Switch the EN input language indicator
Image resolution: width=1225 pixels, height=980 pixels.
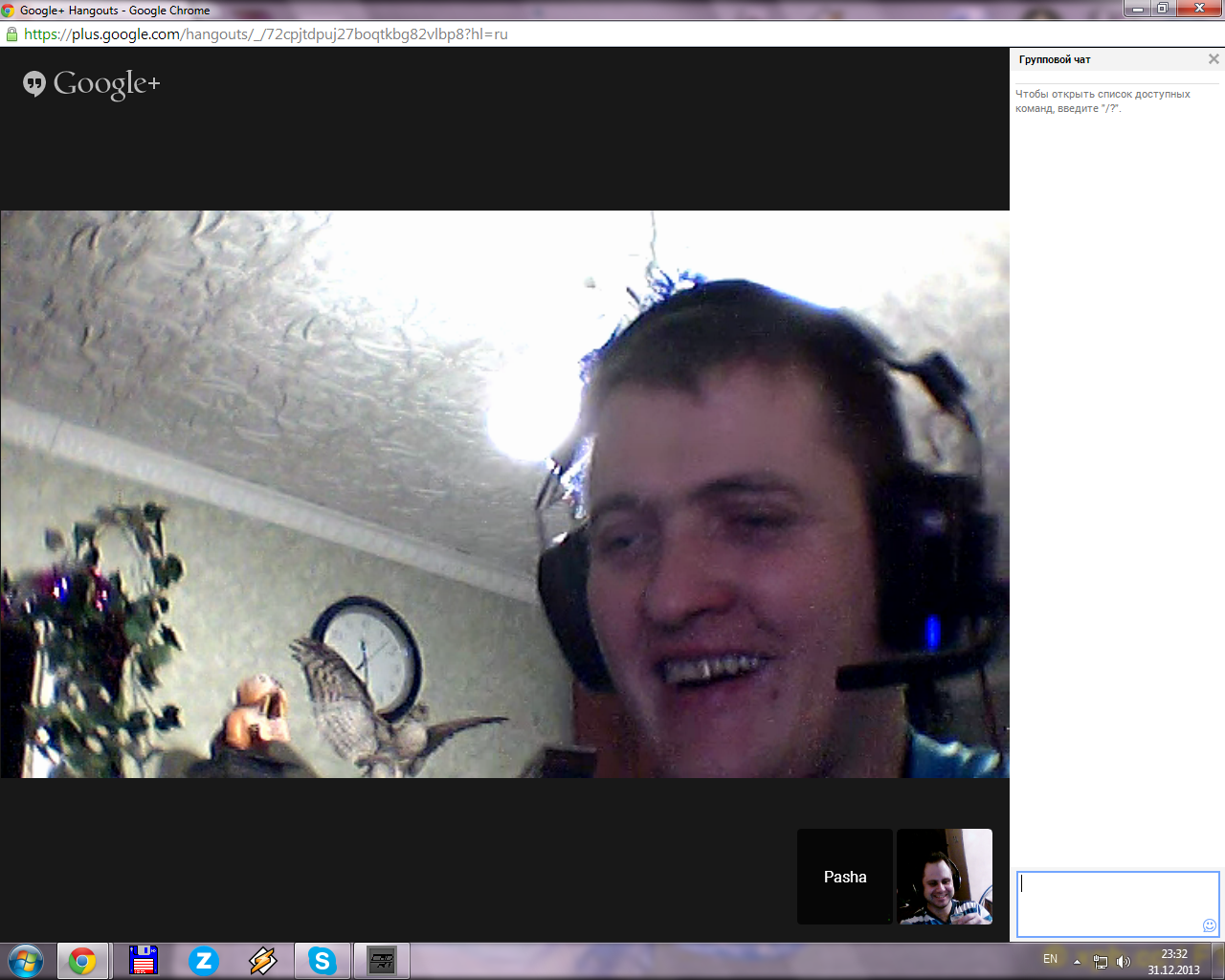tap(1050, 959)
